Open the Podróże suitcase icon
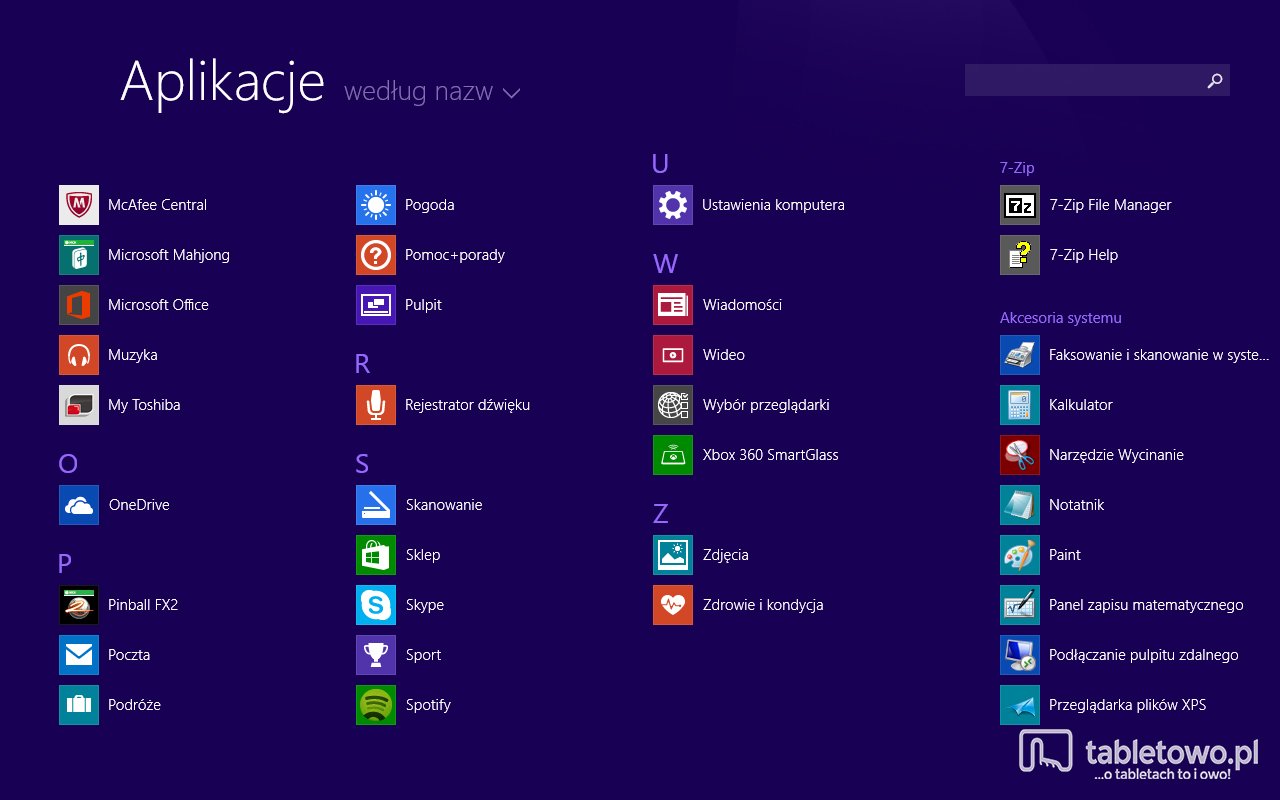 tap(79, 705)
